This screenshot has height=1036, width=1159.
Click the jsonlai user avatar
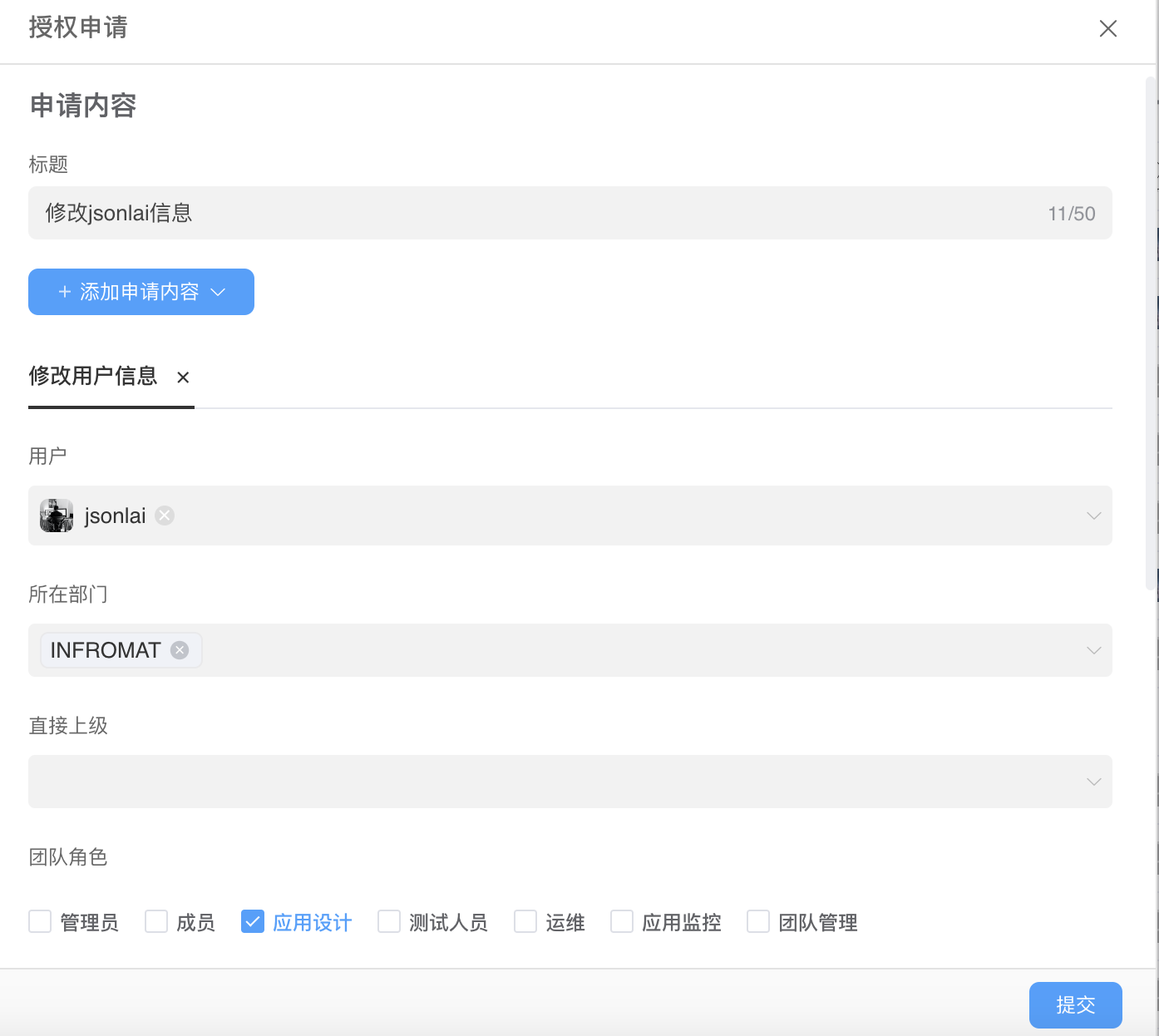pos(57,516)
